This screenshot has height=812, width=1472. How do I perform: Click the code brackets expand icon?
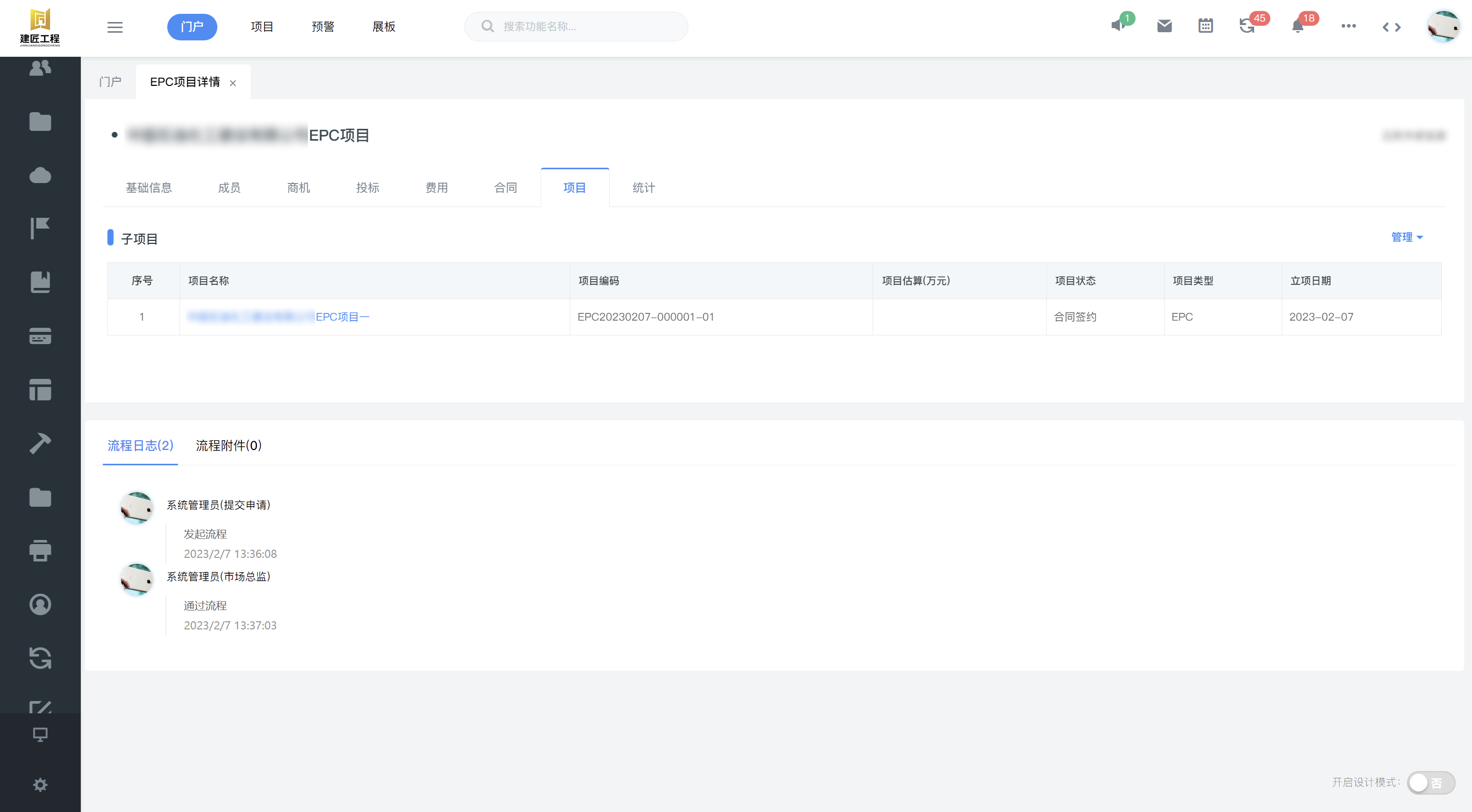[1391, 27]
